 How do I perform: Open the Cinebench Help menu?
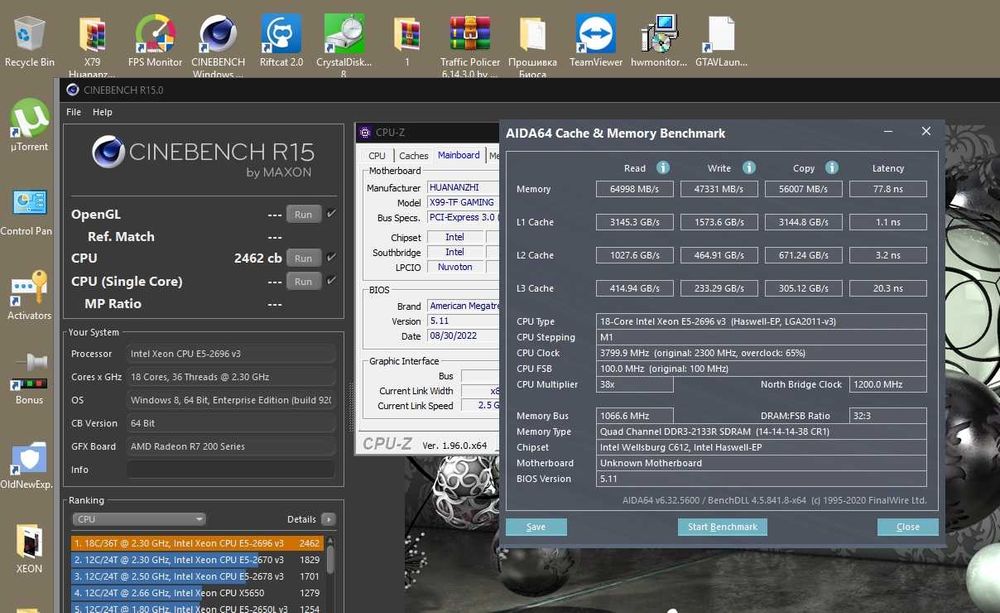(x=102, y=112)
